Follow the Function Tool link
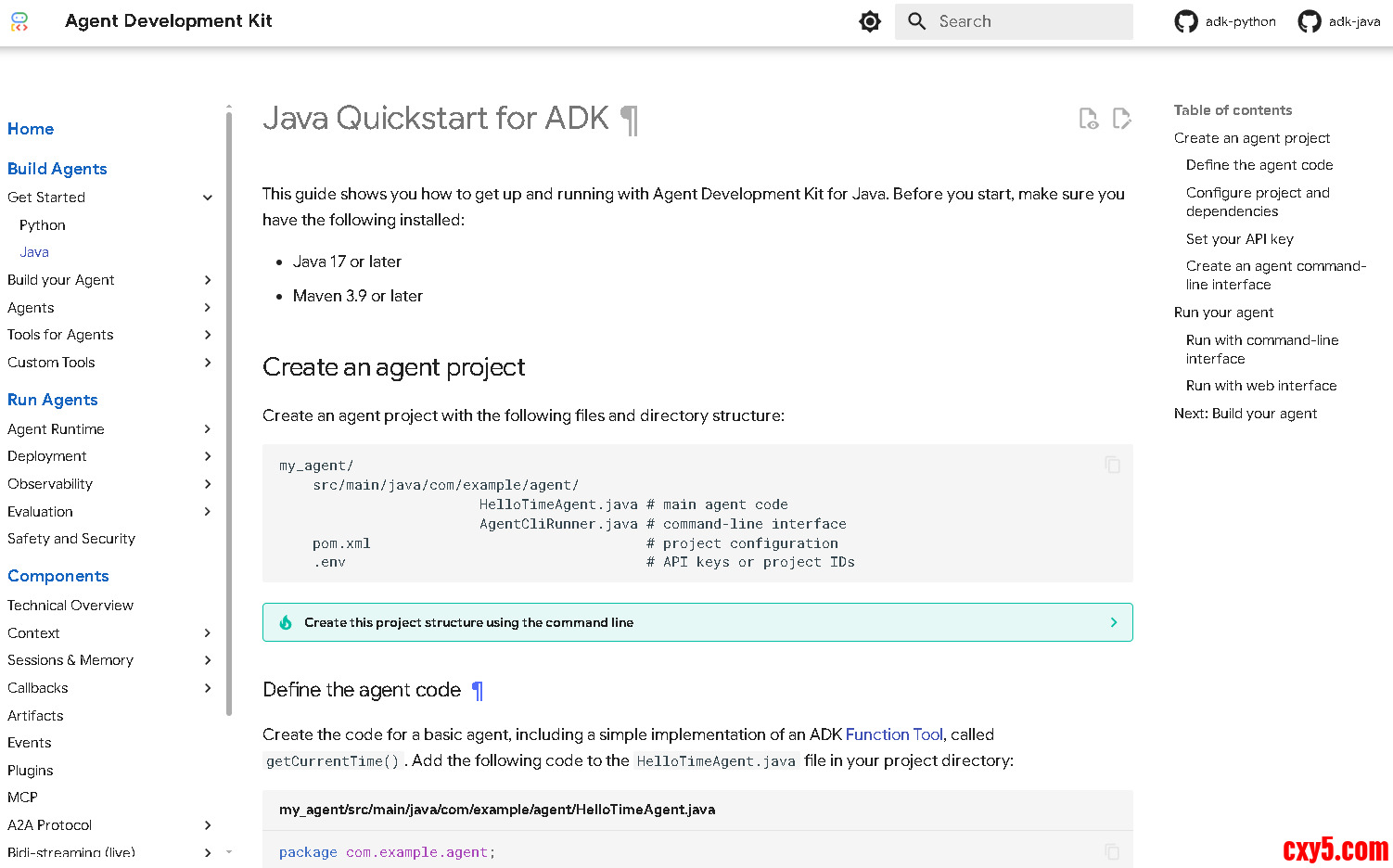1393x868 pixels. [893, 734]
